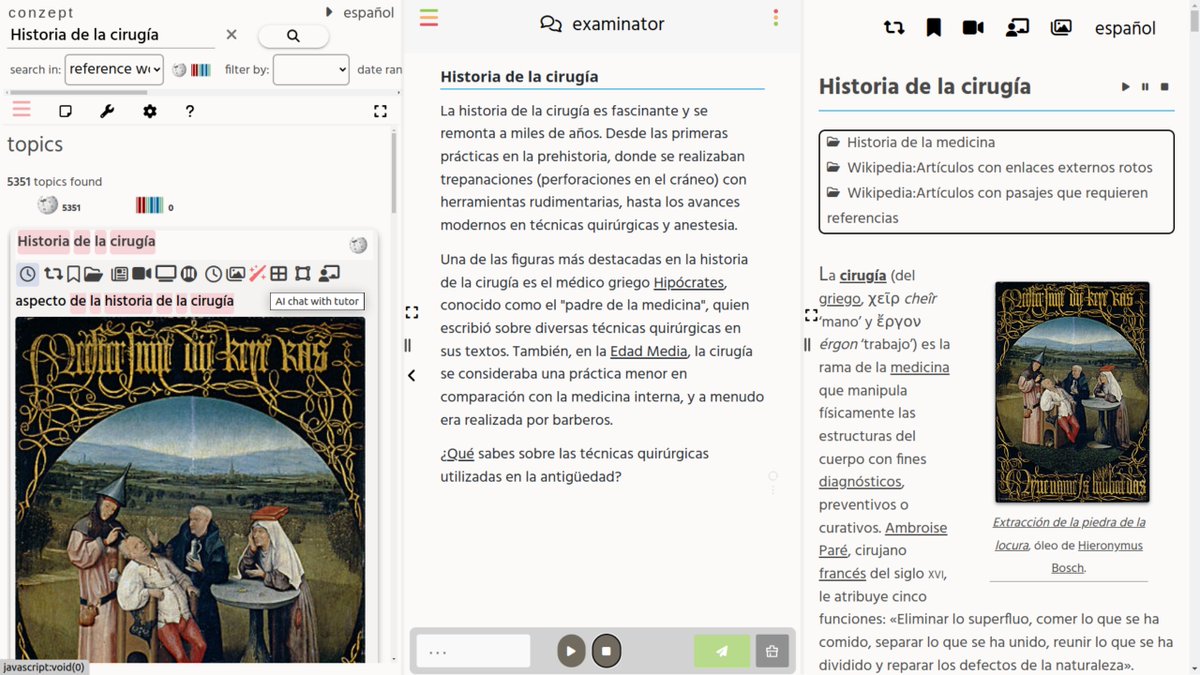This screenshot has height=675, width=1200.
Task: Open the 'filter by' dropdown
Action: [x=311, y=69]
